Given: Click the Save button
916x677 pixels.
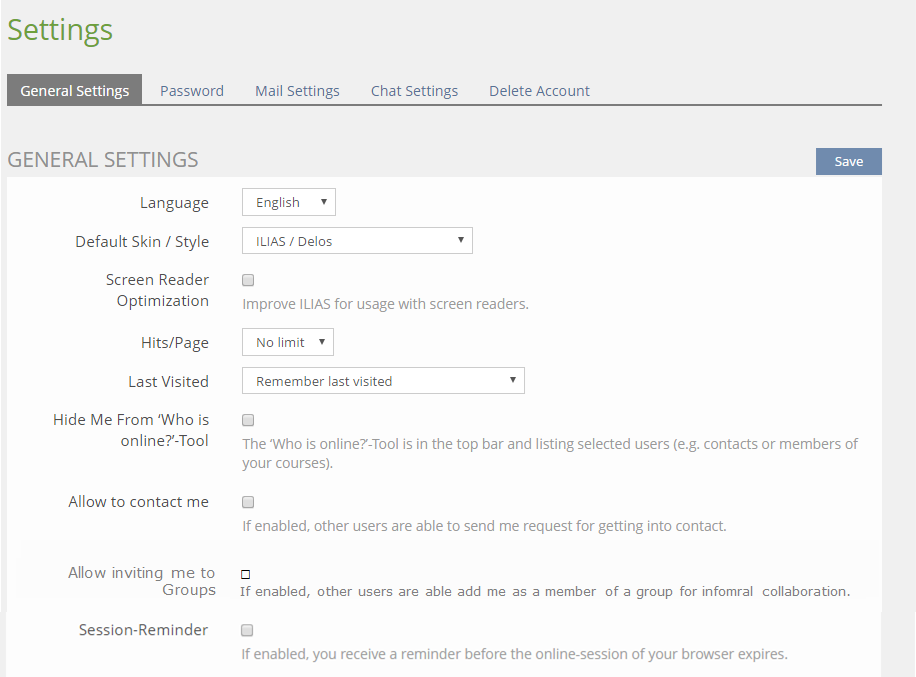Looking at the screenshot, I should pyautogui.click(x=848, y=162).
